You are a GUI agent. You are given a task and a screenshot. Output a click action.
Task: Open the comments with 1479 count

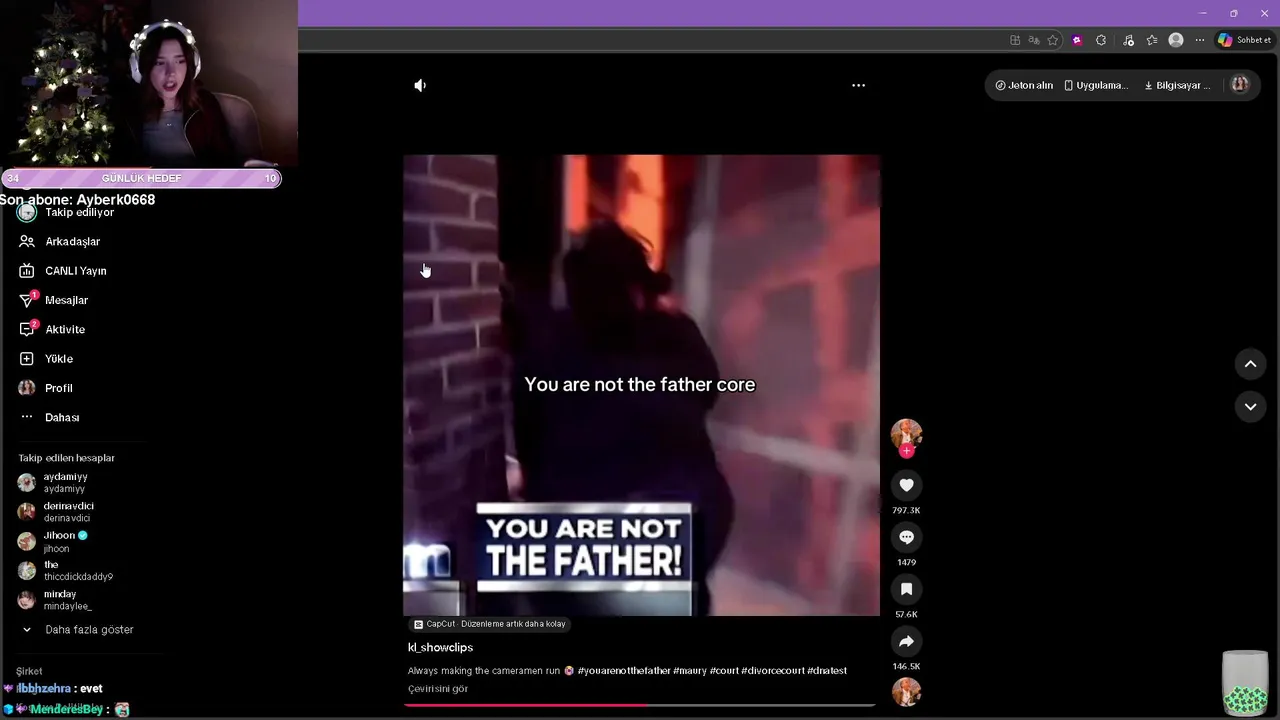click(906, 537)
